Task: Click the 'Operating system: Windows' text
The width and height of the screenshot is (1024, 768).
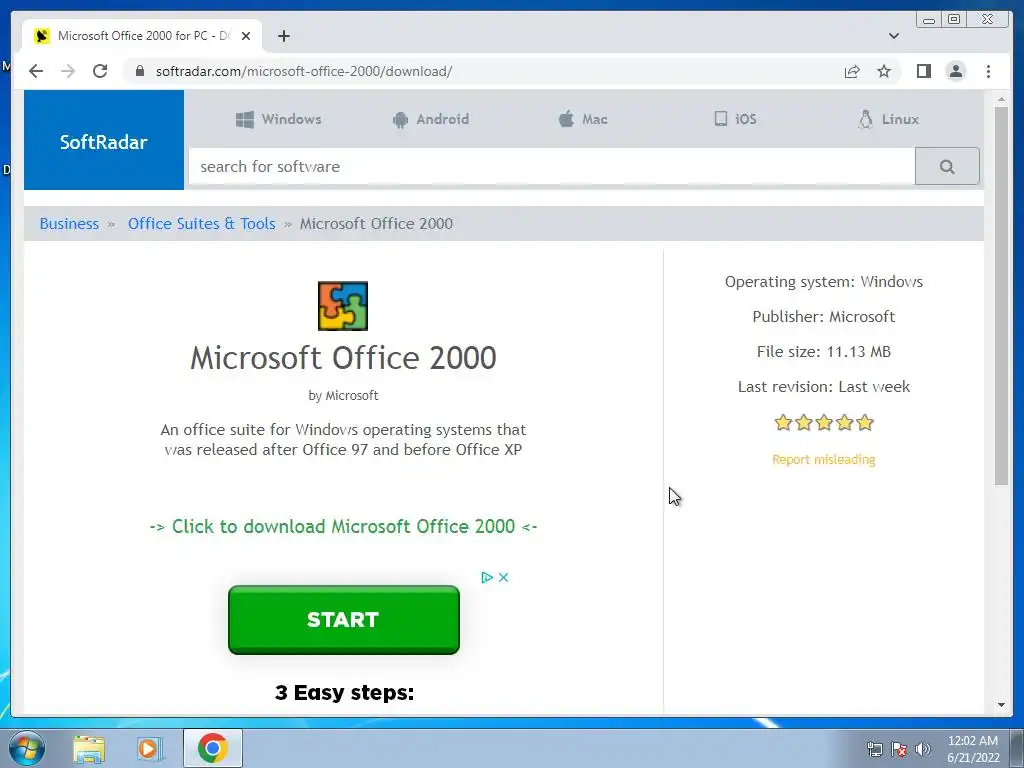Action: point(824,281)
